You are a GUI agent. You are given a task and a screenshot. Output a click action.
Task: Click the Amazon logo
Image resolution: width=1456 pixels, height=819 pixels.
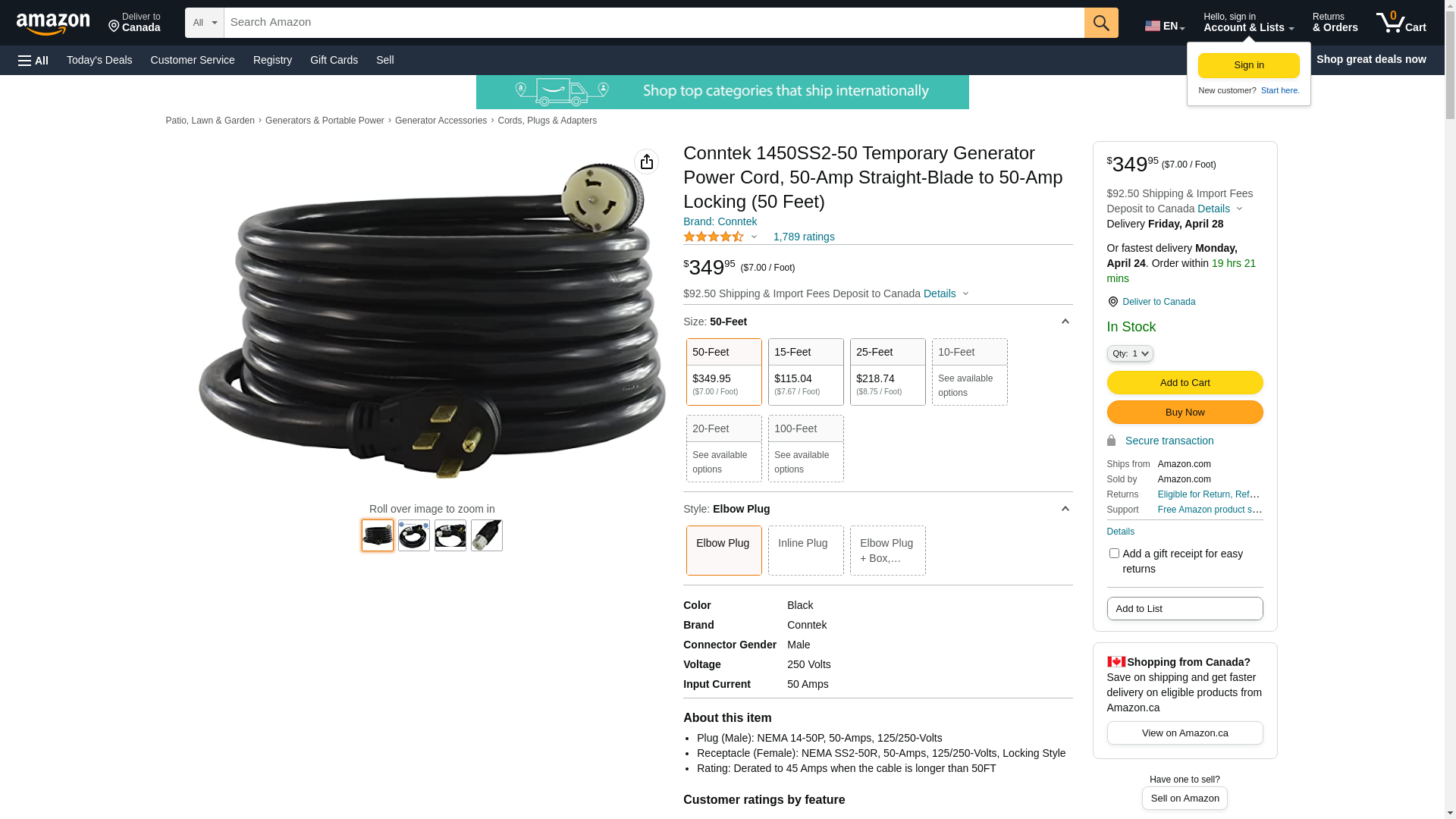53,24
